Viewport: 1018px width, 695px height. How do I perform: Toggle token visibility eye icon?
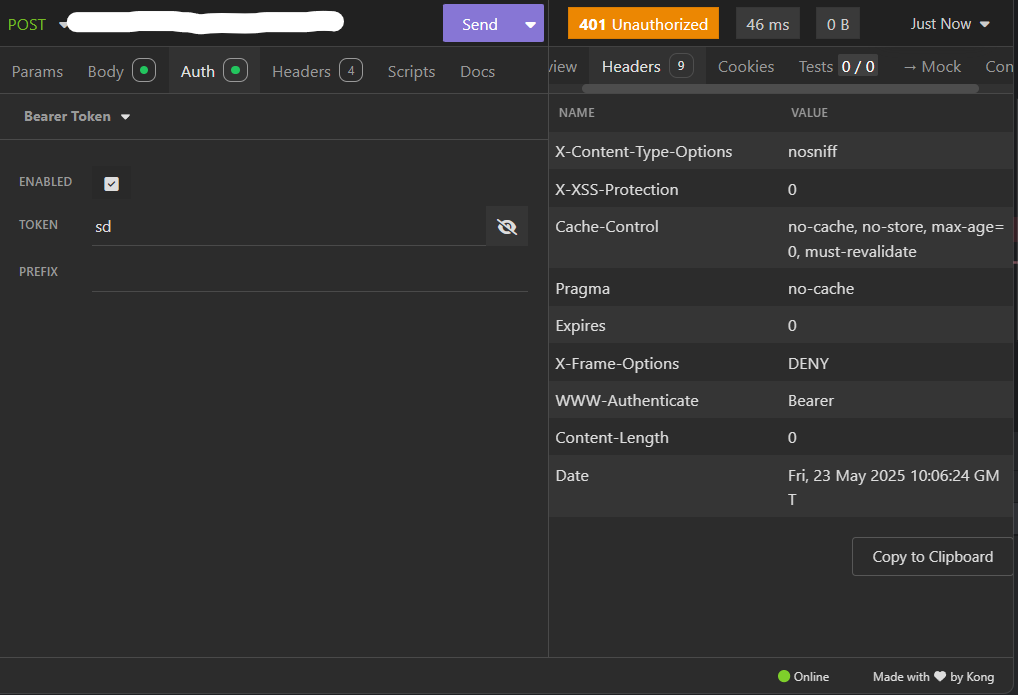click(x=507, y=226)
